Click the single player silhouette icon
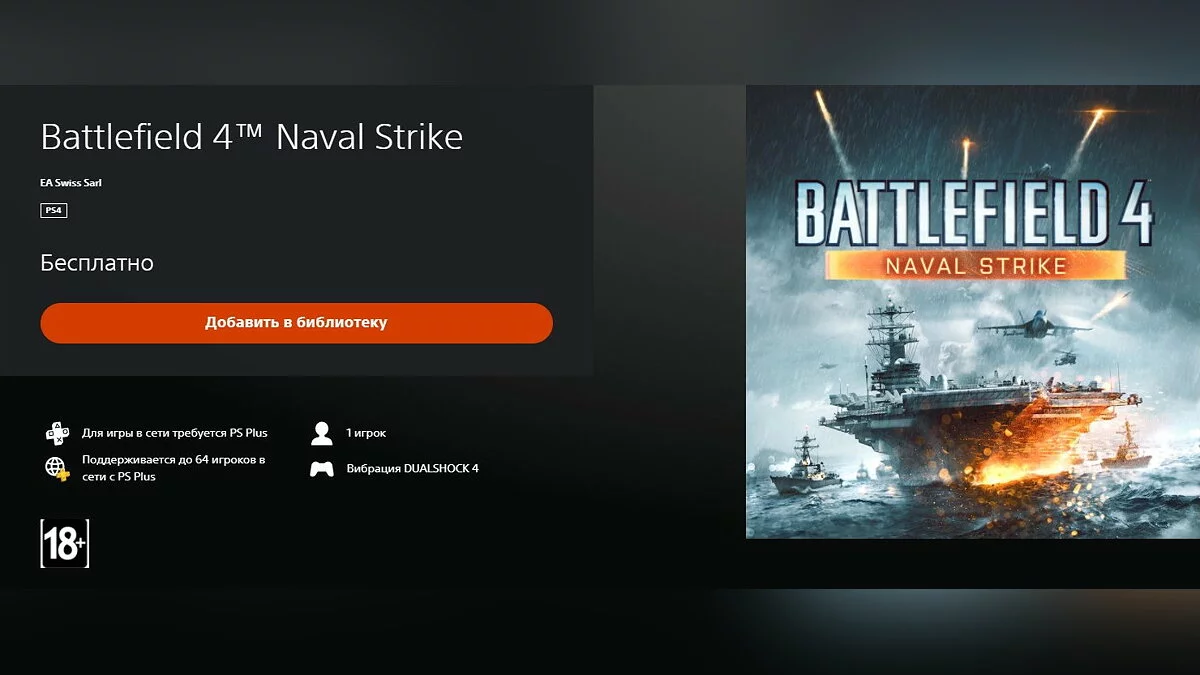 tap(321, 433)
